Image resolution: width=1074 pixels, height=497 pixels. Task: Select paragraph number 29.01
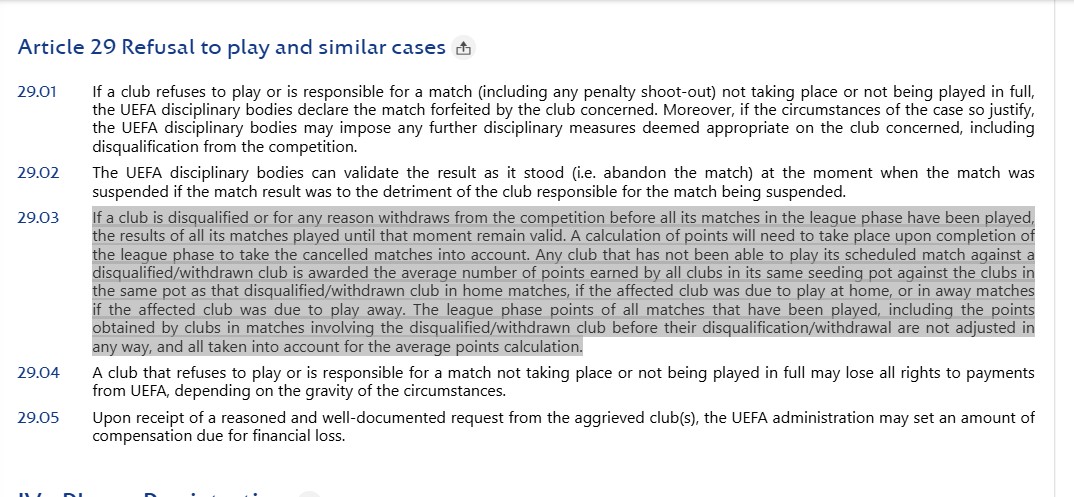[38, 92]
